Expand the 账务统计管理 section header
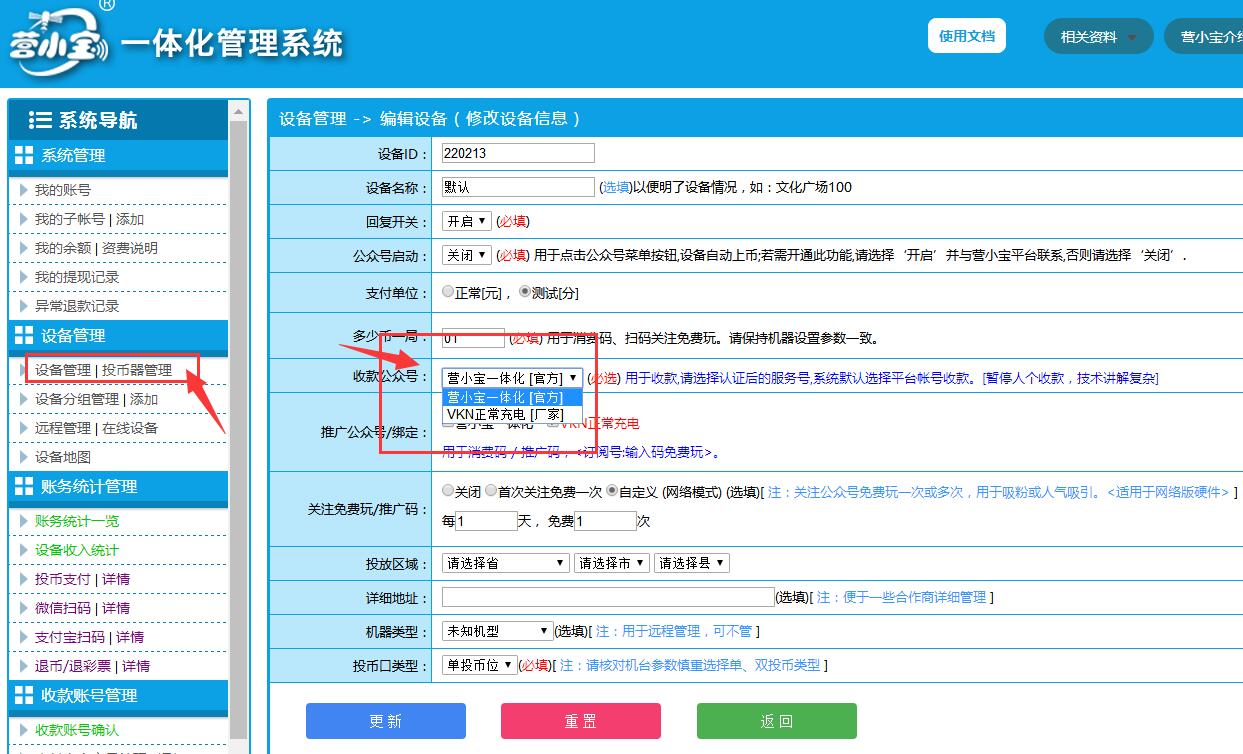The width and height of the screenshot is (1243, 754). 118,486
